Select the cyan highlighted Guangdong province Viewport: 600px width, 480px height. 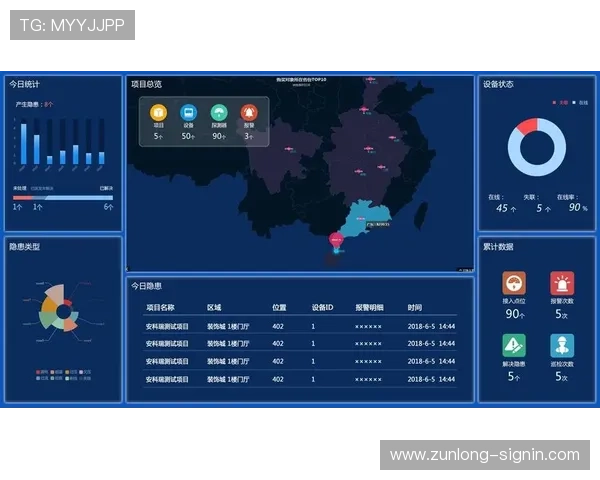tap(362, 218)
